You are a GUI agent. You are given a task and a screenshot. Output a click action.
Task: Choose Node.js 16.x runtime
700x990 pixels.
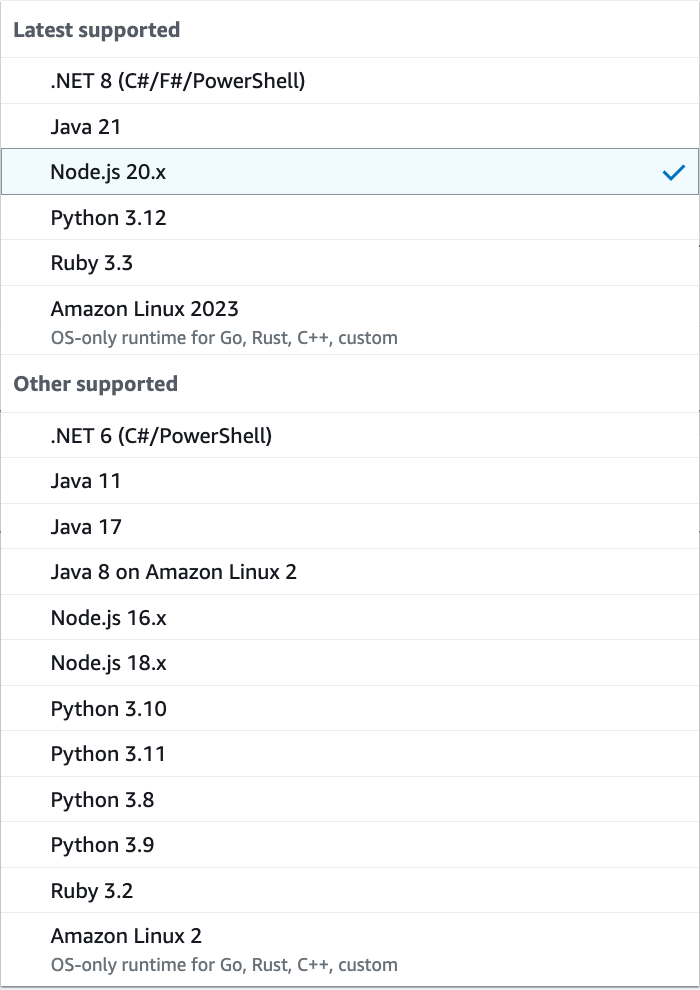tap(350, 617)
